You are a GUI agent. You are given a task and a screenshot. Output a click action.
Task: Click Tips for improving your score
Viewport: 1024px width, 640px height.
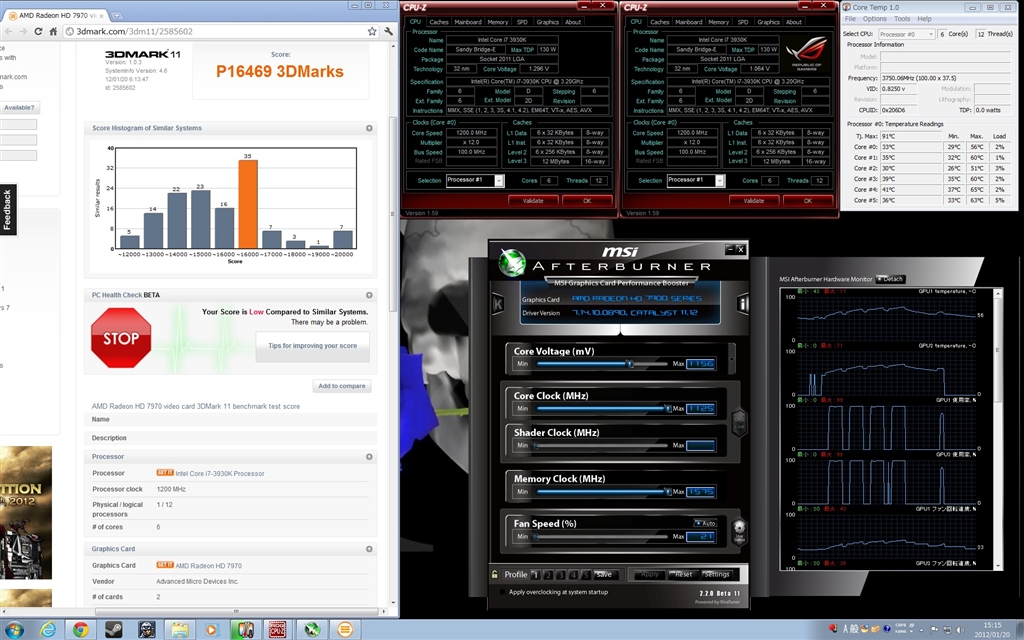click(312, 345)
